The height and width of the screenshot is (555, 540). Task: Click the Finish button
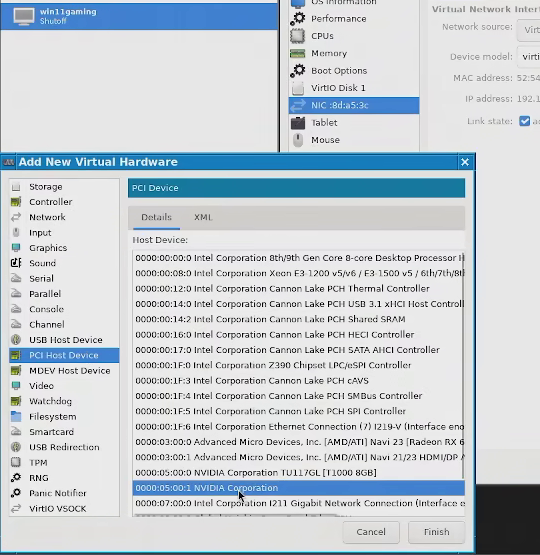pos(436,532)
